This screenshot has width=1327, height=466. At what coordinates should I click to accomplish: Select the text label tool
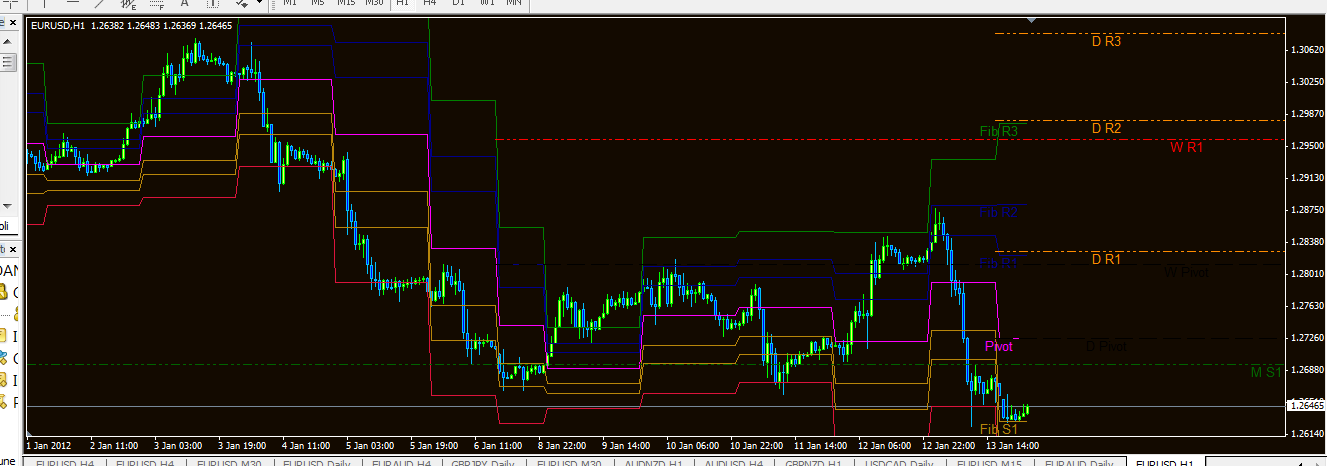[213, 3]
